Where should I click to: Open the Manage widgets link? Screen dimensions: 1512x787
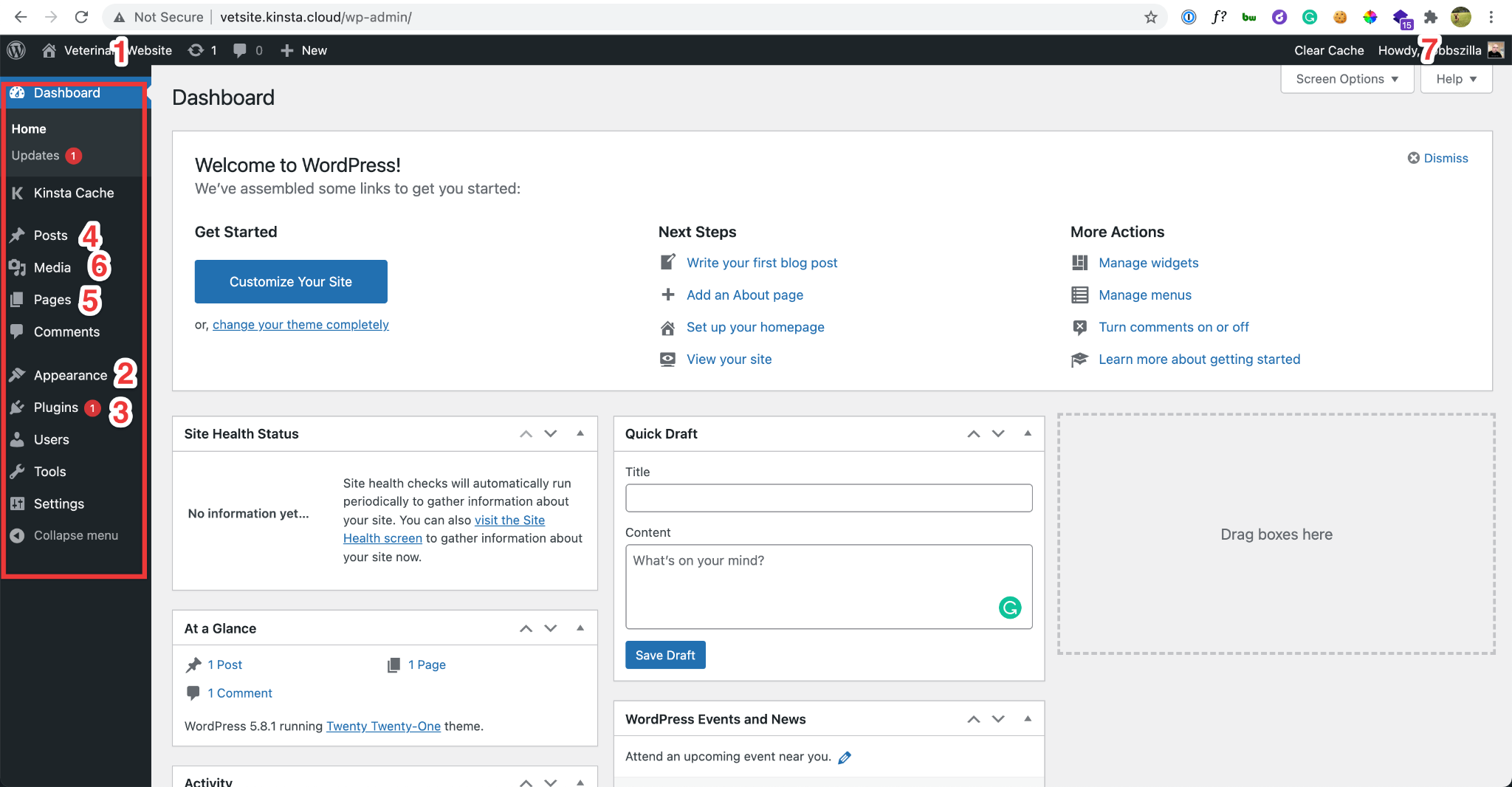tap(1148, 263)
